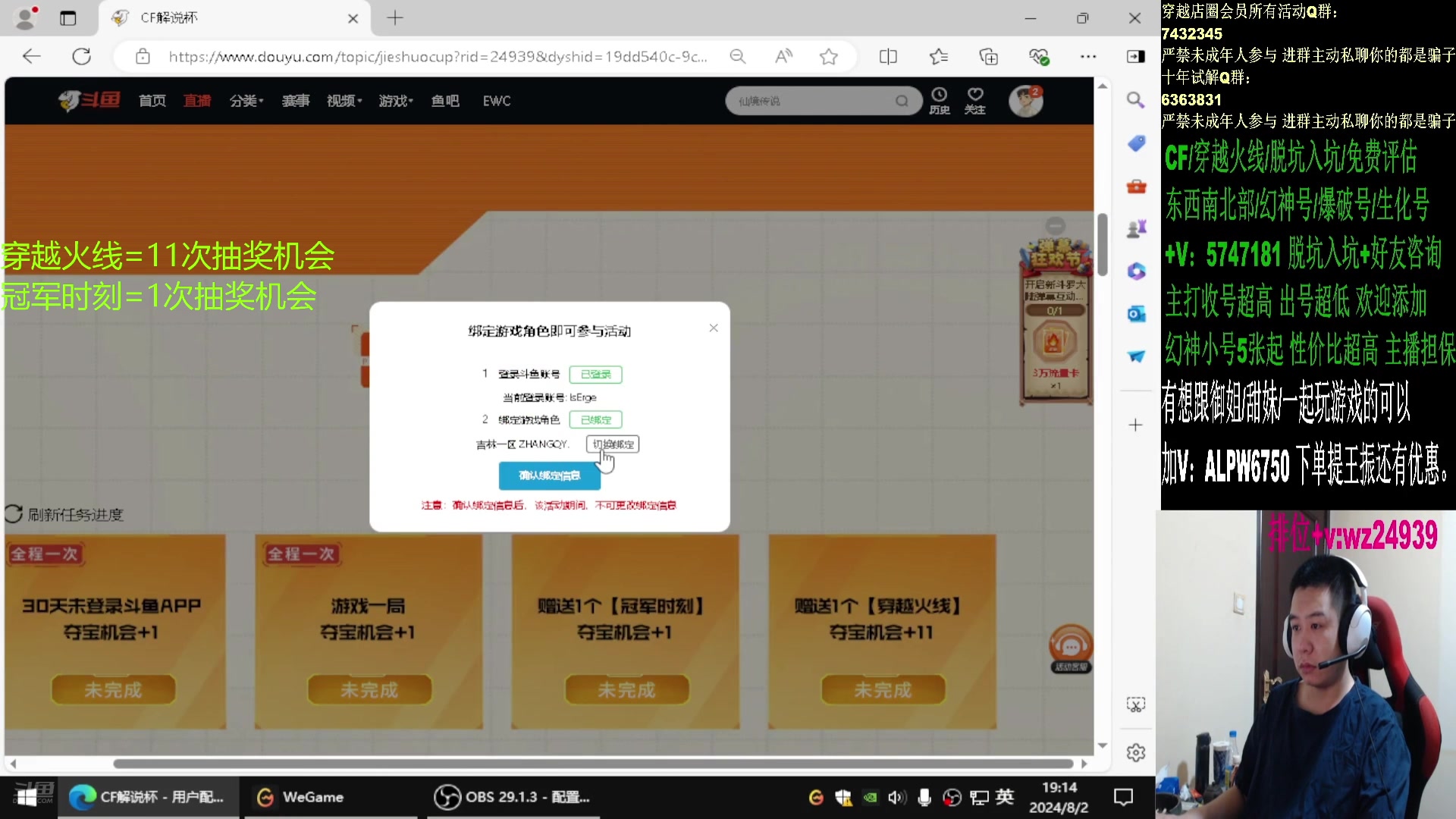Screen dimensions: 1456x819
Task: Open the 历史 history icon on Douyu navbar
Action: [x=940, y=100]
